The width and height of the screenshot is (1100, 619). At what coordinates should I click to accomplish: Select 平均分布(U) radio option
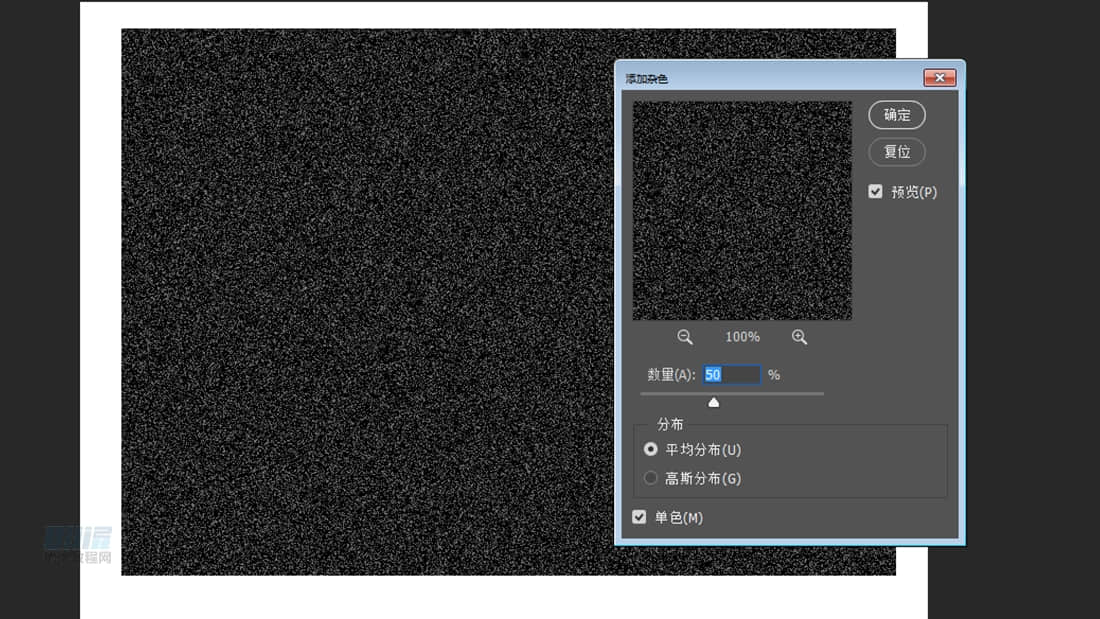(x=650, y=449)
